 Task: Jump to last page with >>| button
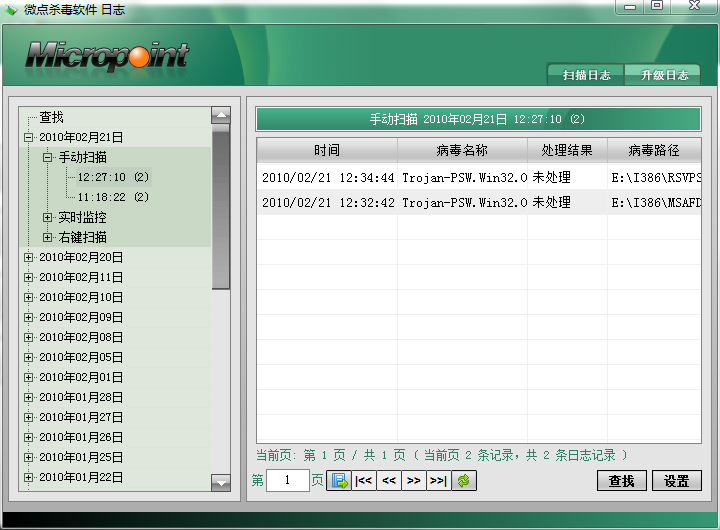tap(438, 481)
